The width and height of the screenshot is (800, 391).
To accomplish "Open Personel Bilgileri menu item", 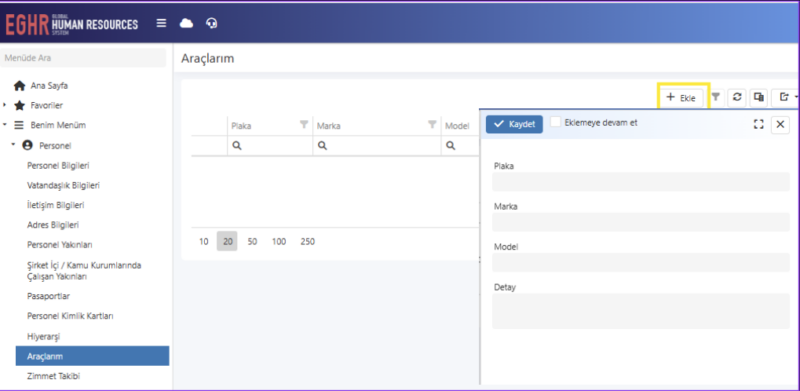I will (x=58, y=166).
